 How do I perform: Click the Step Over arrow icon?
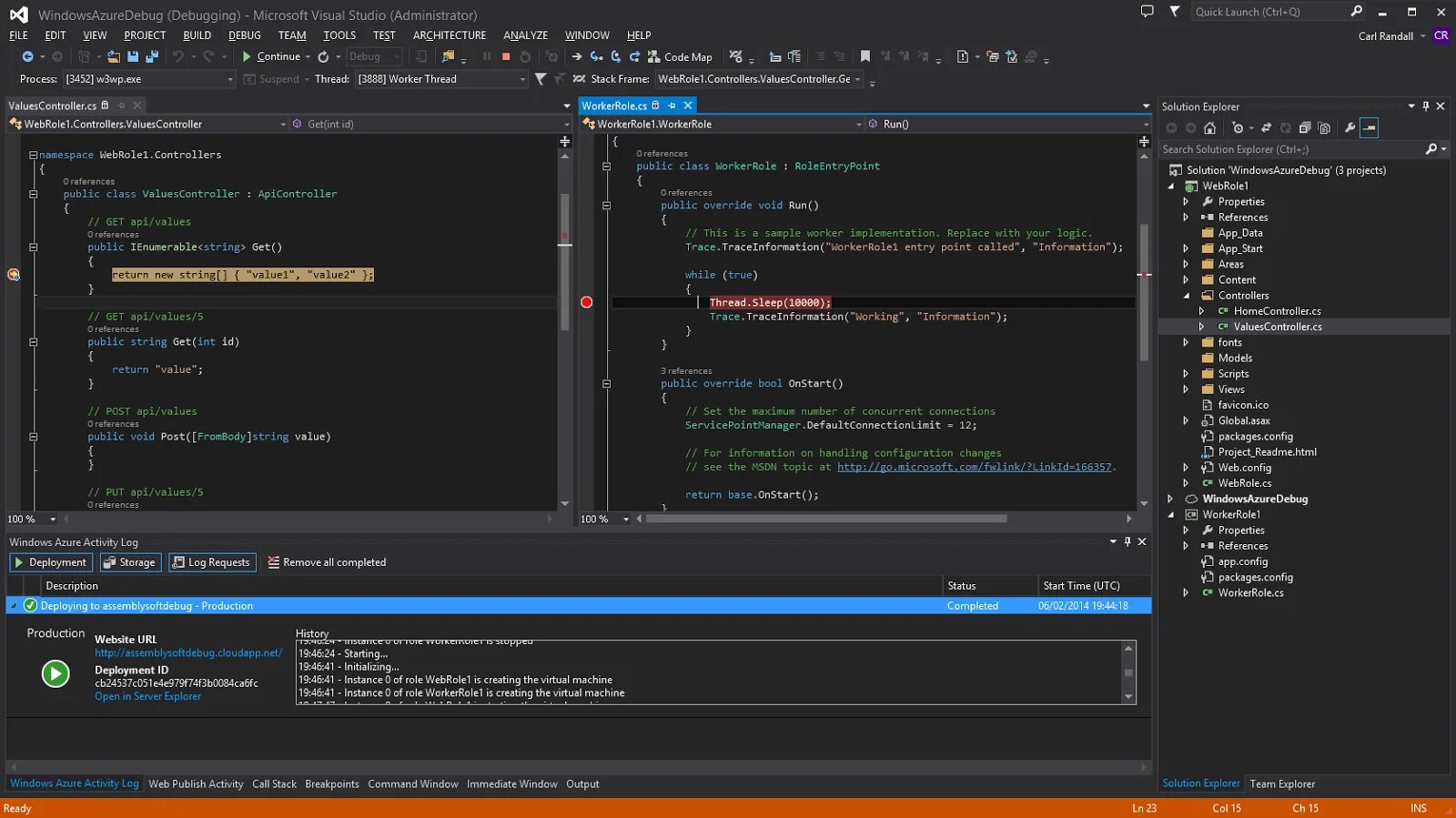(615, 56)
